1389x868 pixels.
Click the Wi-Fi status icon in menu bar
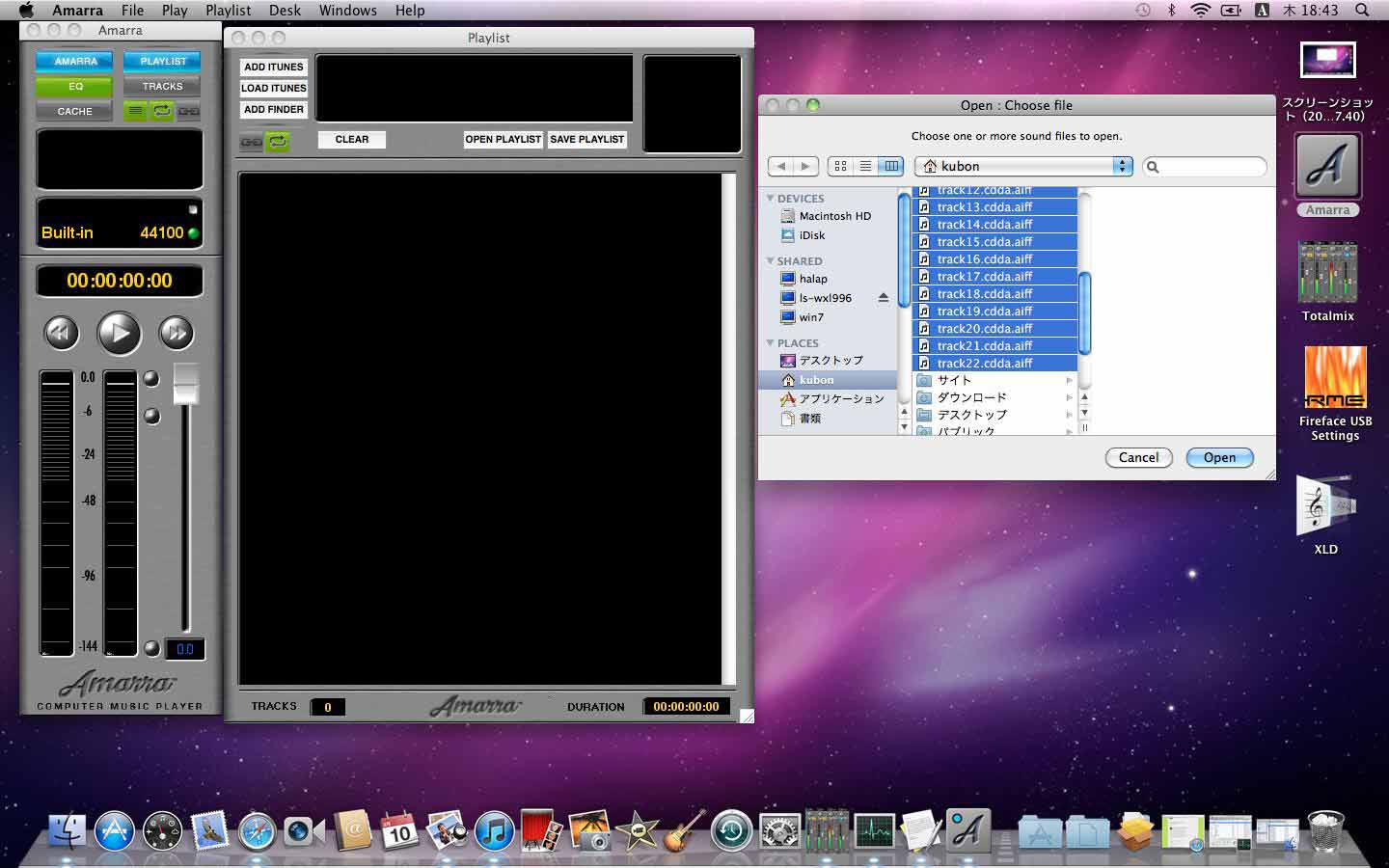click(1200, 10)
